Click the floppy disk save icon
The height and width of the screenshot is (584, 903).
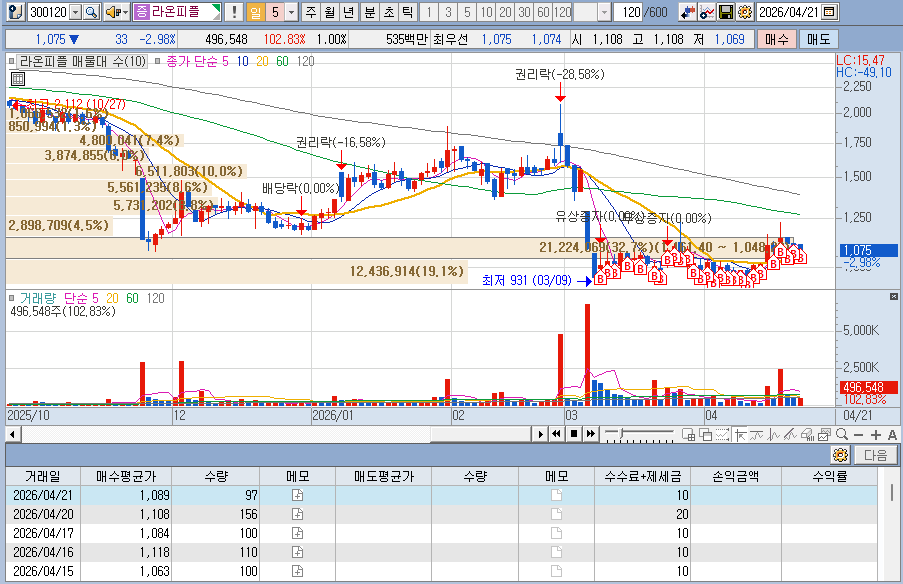(x=726, y=12)
